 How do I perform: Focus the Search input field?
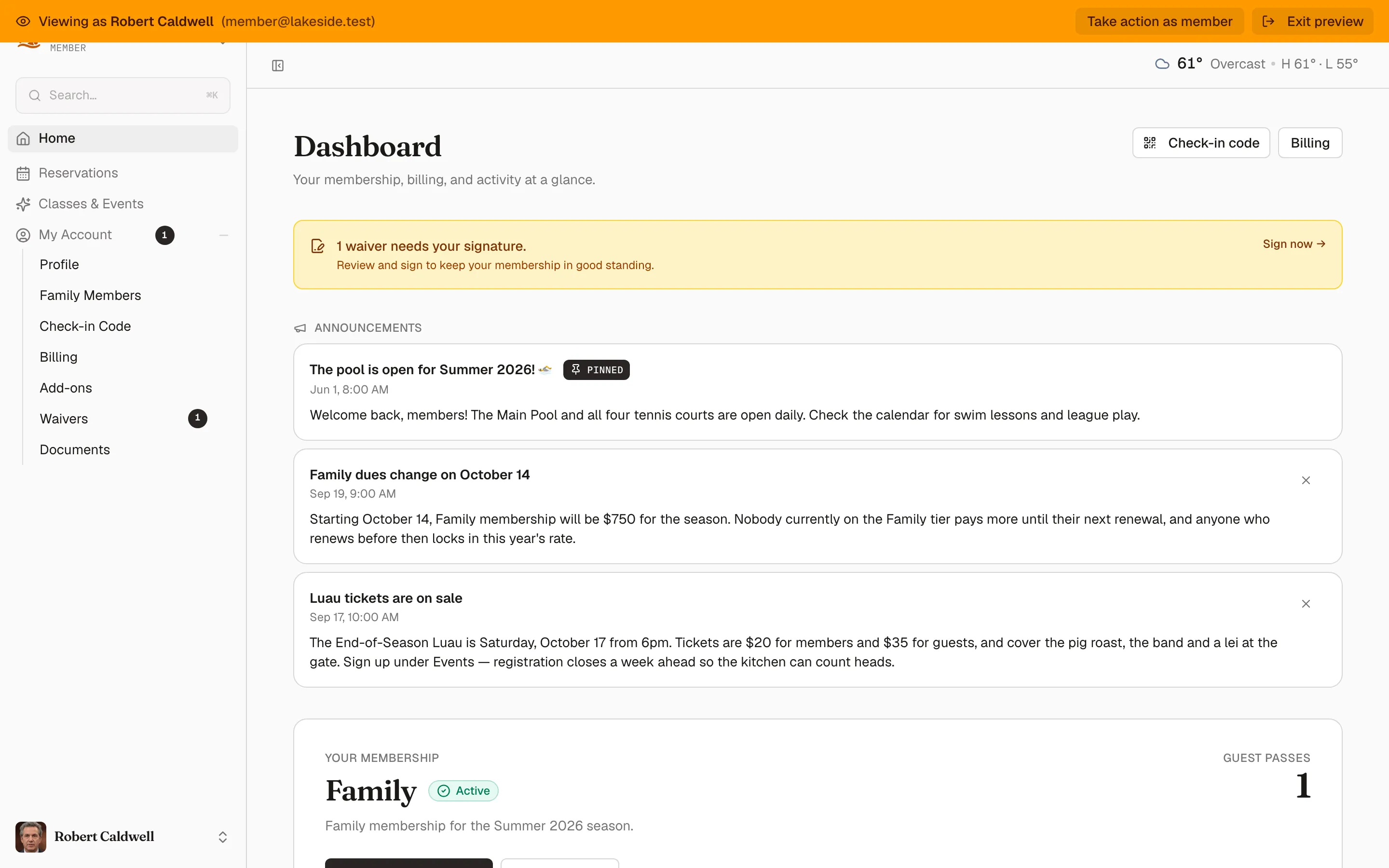tap(123, 95)
